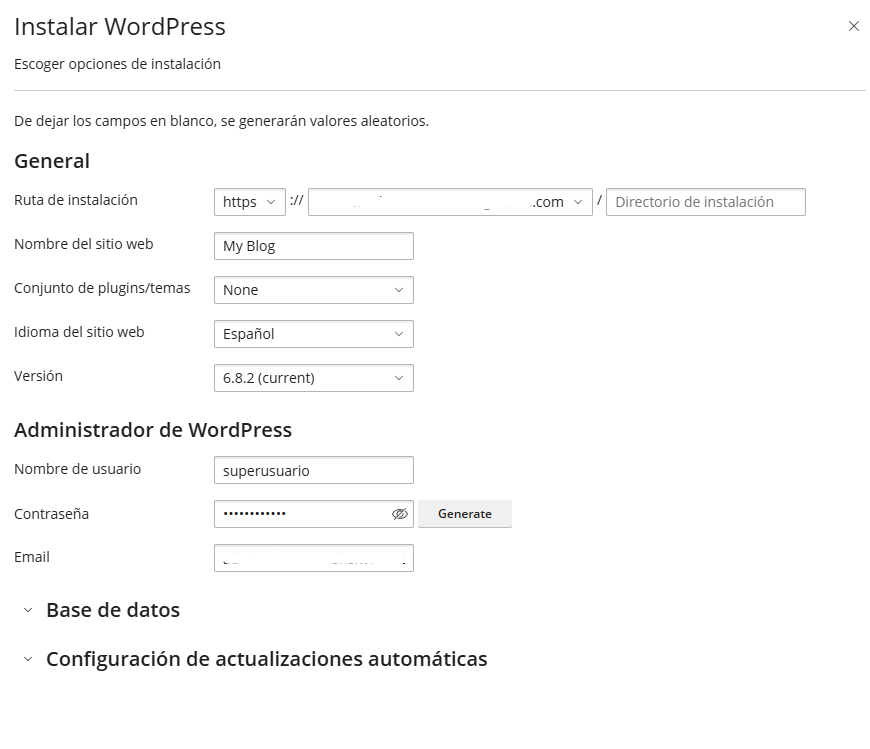This screenshot has width=870, height=749.
Task: Change the Español site language dropdown
Action: click(313, 334)
